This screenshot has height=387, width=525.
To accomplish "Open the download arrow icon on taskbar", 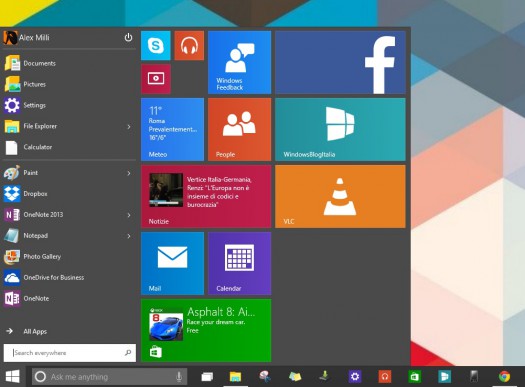I will 324,376.
